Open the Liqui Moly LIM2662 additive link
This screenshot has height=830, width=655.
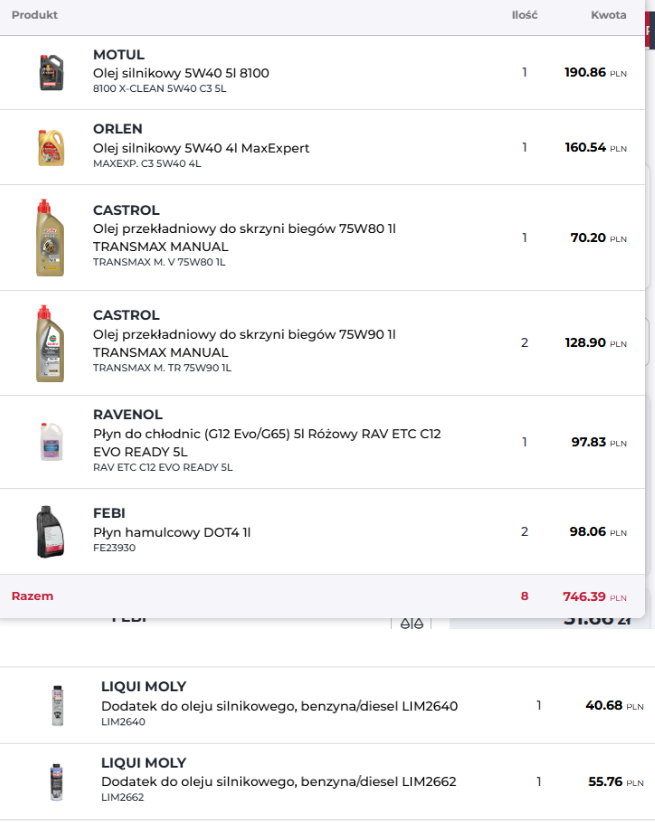pos(279,782)
